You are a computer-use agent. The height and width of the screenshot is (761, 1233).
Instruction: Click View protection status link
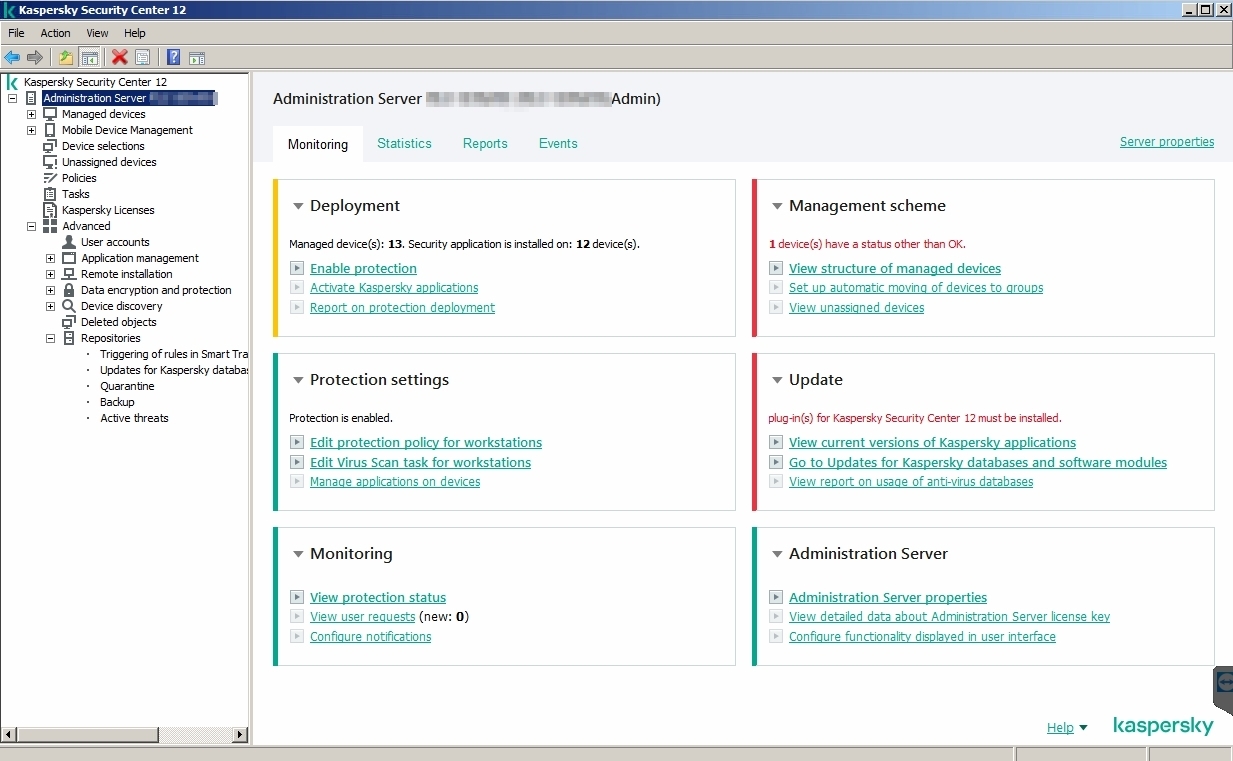point(378,597)
